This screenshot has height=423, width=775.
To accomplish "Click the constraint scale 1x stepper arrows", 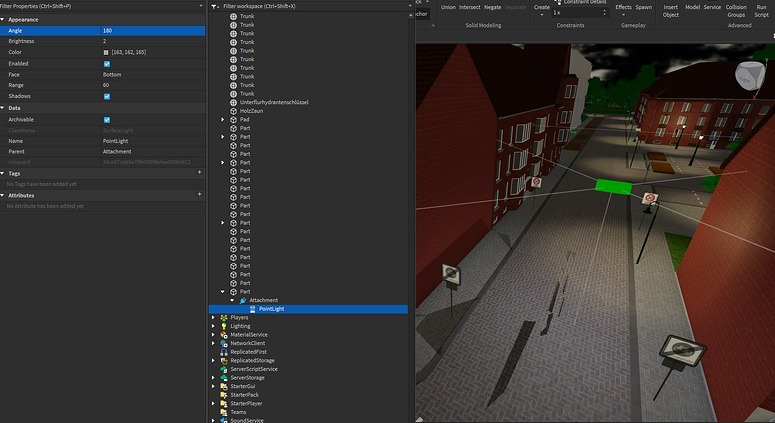I will (604, 13).
